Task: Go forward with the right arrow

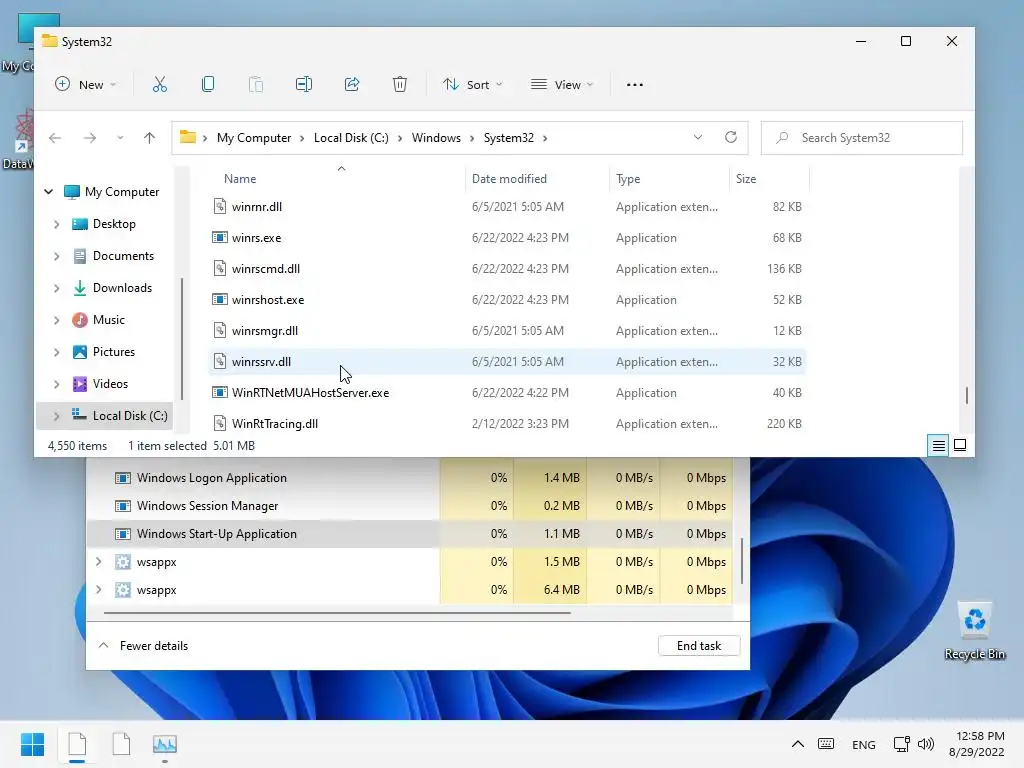Action: [x=89, y=138]
